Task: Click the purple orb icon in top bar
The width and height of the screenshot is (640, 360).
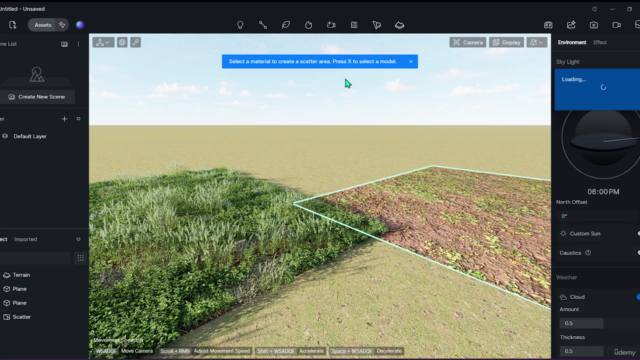Action: pyautogui.click(x=80, y=25)
